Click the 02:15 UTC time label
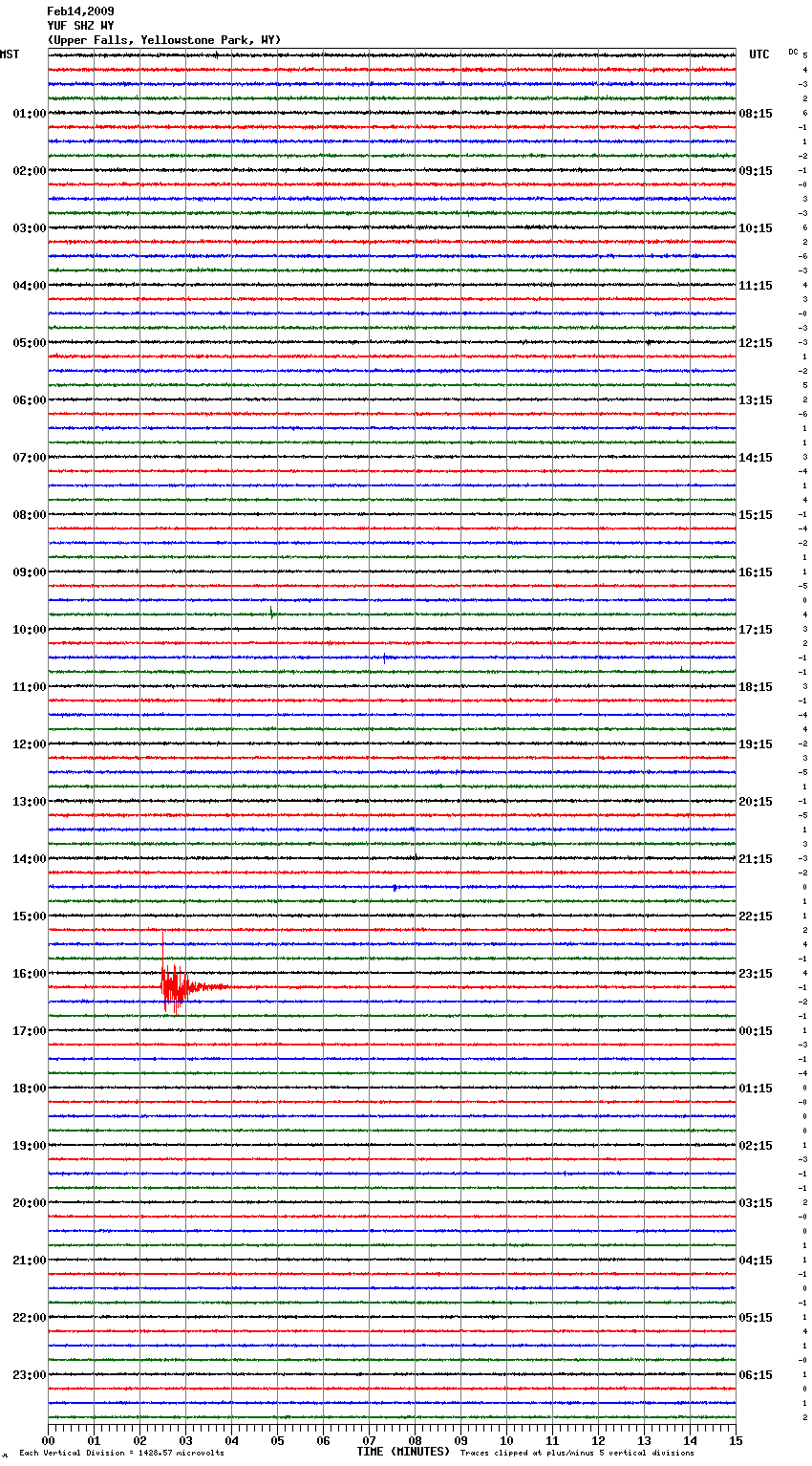The width and height of the screenshot is (812, 1466). coord(756,1146)
